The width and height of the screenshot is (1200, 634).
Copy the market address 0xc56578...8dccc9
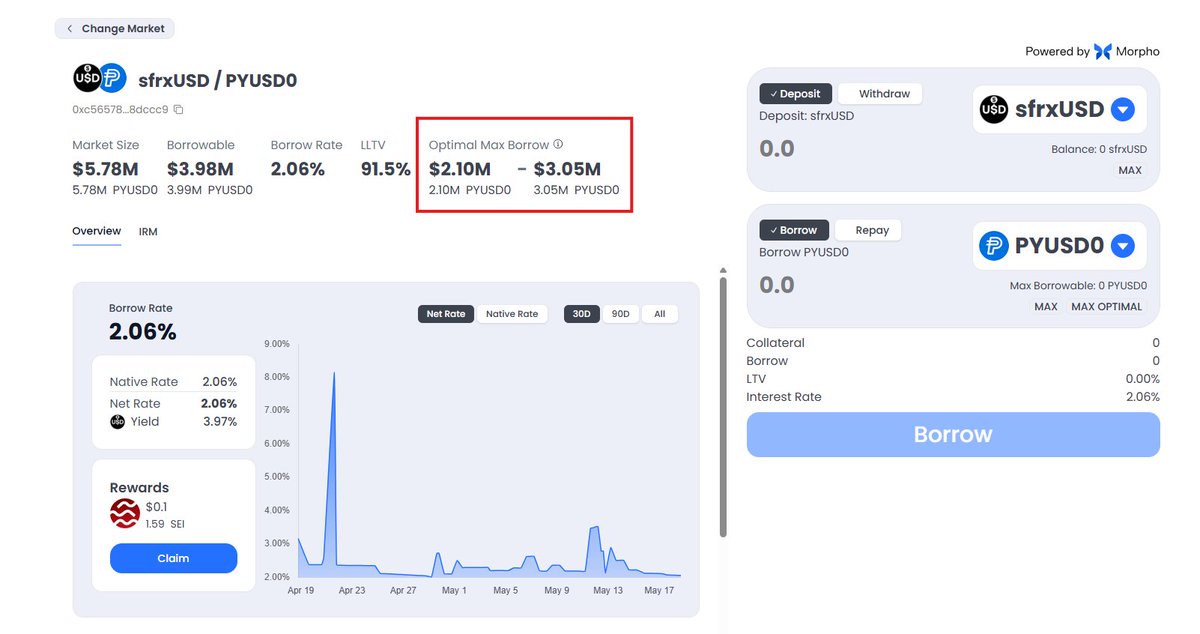tap(178, 109)
